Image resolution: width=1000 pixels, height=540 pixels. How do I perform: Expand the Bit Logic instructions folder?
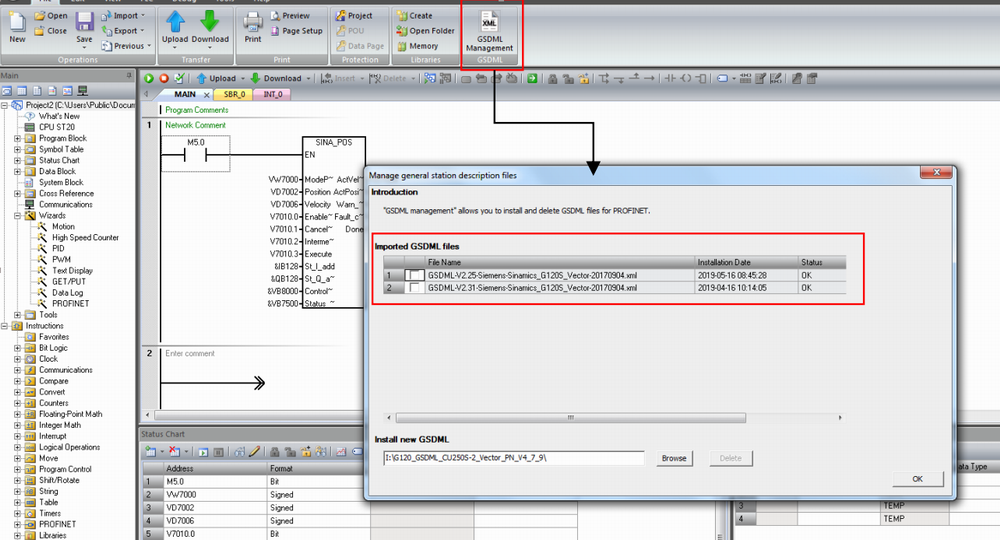click(x=17, y=348)
